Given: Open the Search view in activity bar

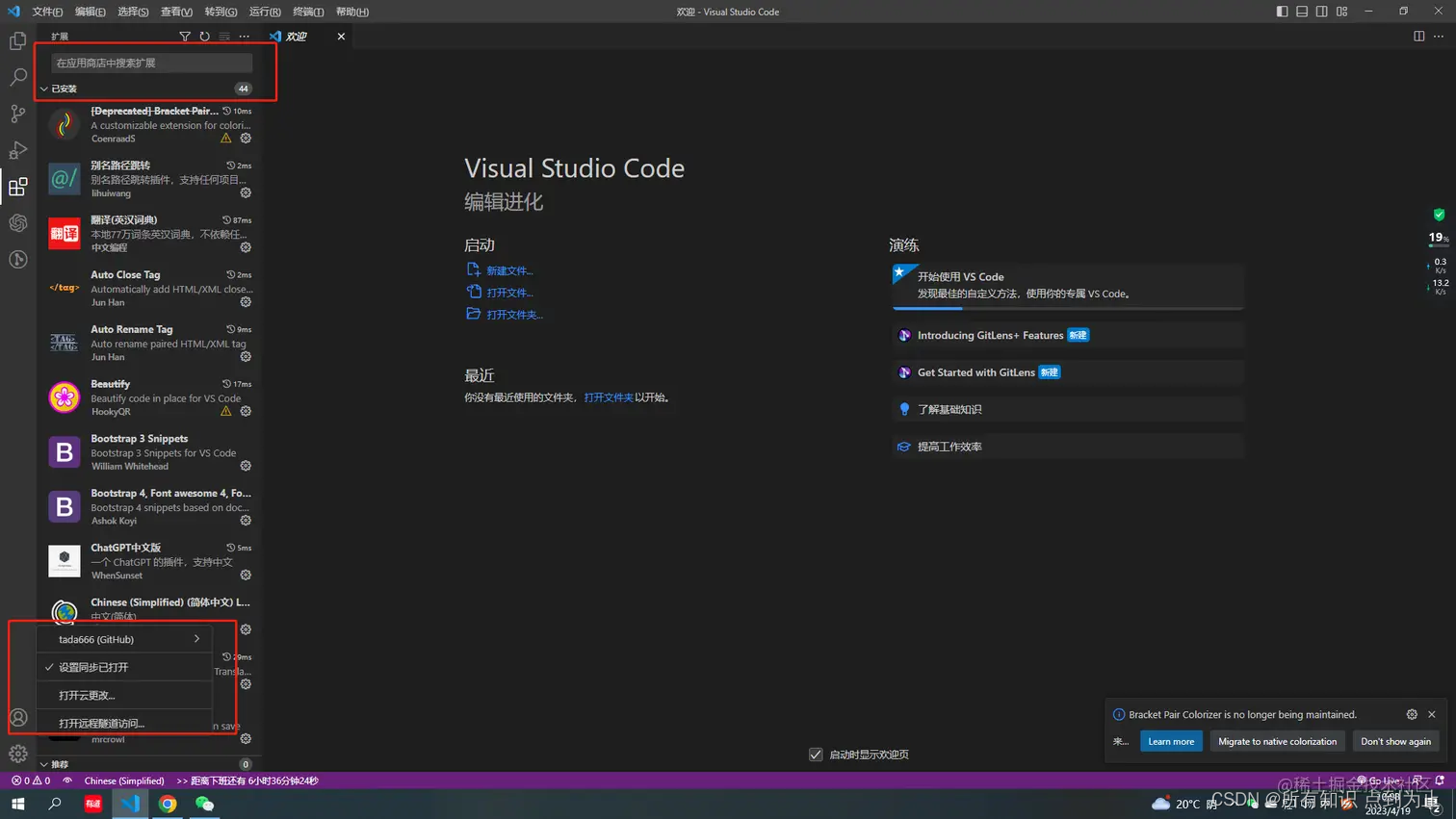Looking at the screenshot, I should click(17, 77).
